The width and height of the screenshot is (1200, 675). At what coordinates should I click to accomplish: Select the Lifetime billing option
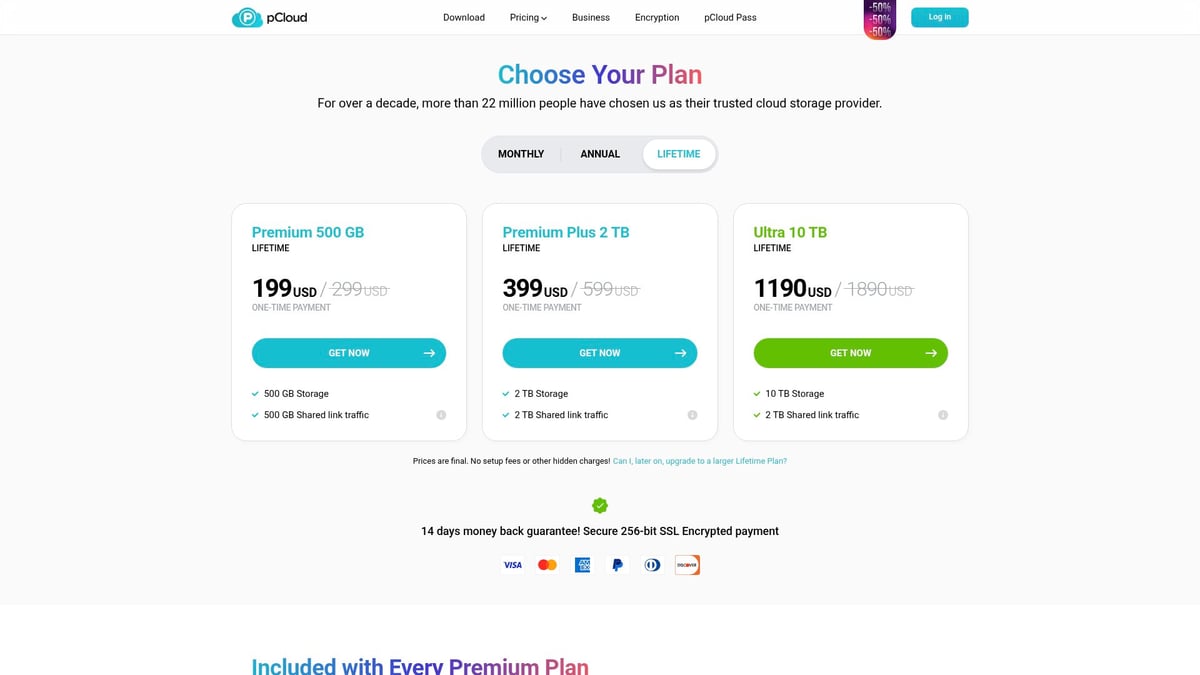point(679,154)
